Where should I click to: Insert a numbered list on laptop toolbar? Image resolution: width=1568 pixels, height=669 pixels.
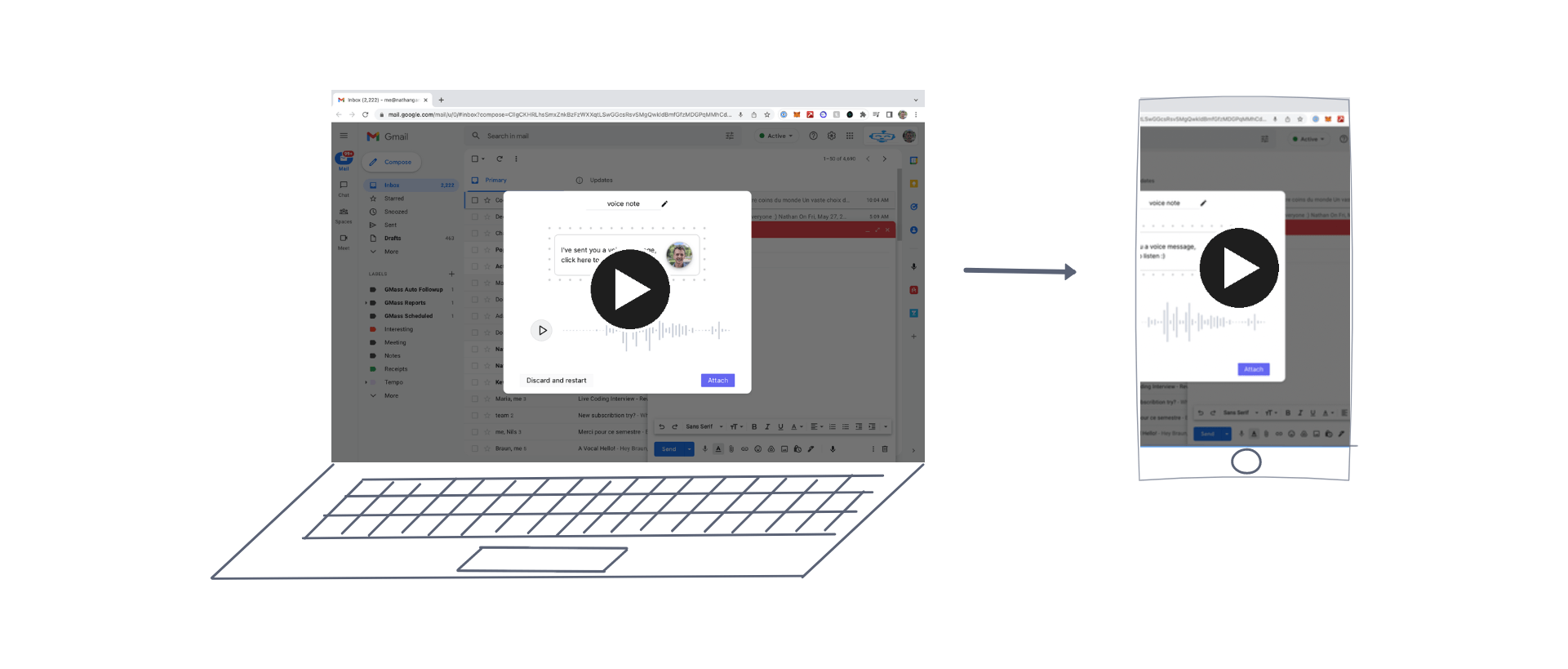pyautogui.click(x=833, y=426)
